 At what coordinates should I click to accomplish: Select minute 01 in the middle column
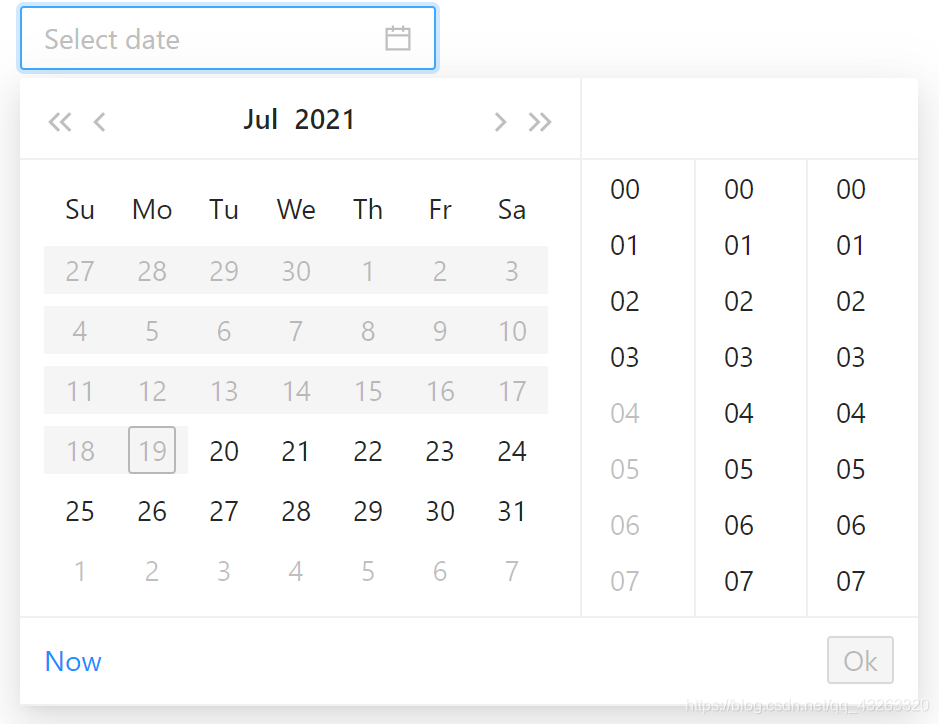coord(737,245)
